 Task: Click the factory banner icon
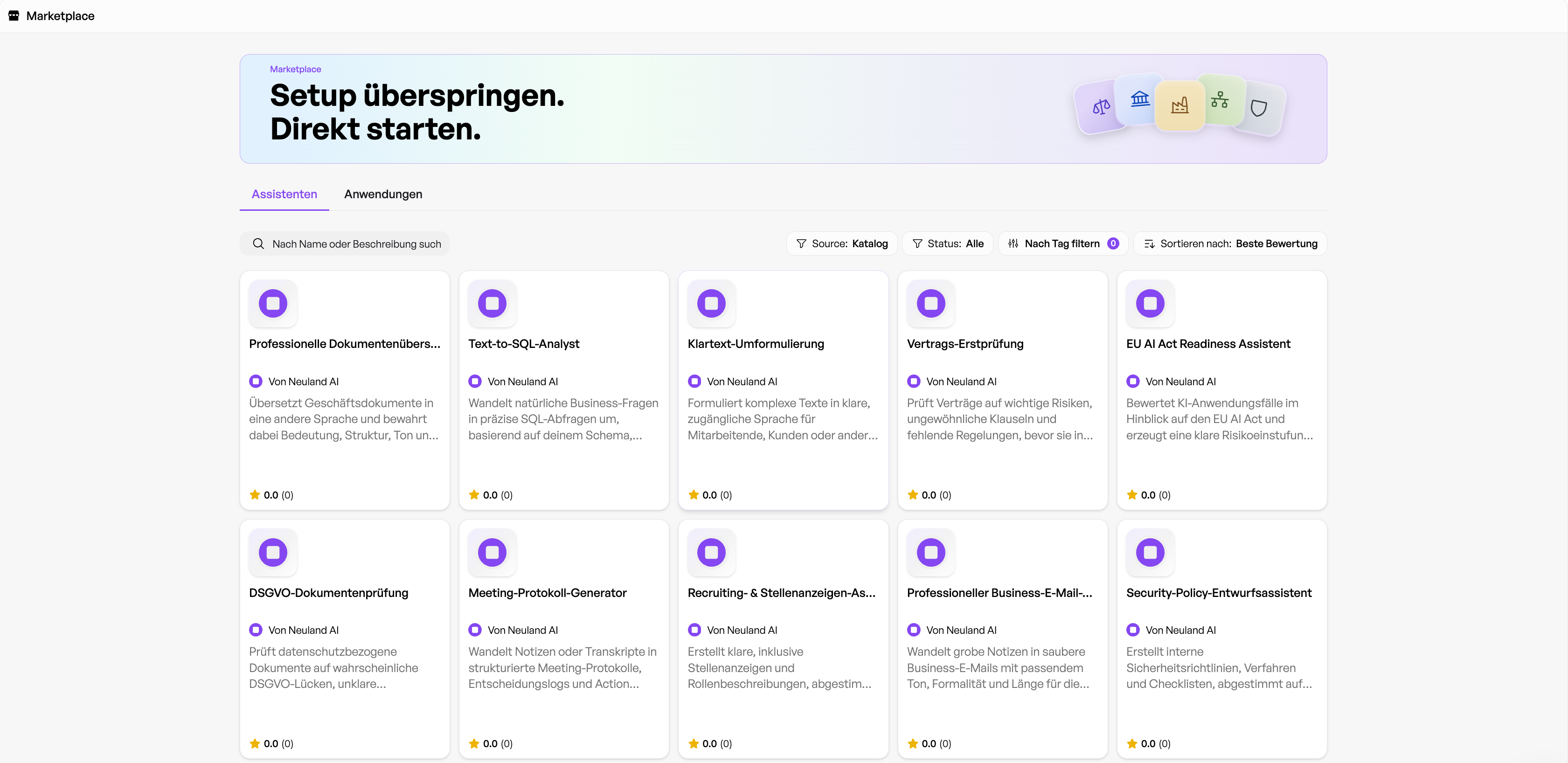click(x=1179, y=106)
